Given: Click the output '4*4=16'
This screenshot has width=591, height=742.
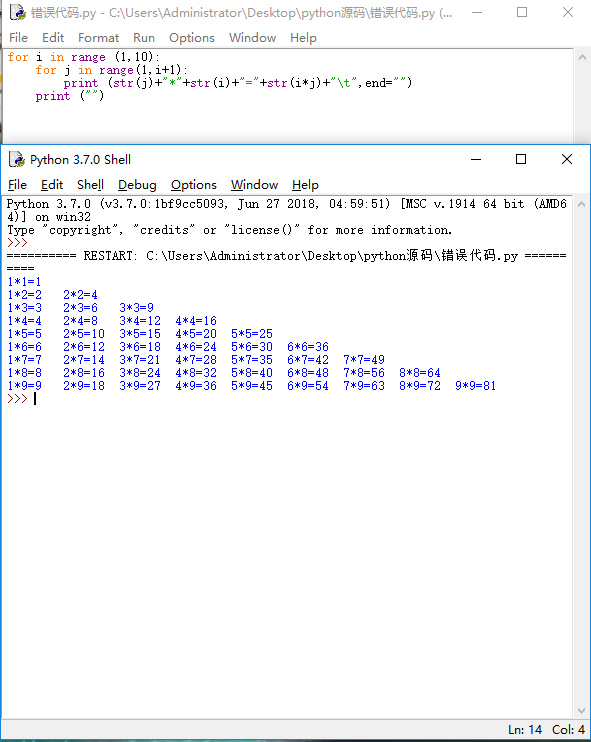Looking at the screenshot, I should (x=196, y=321).
